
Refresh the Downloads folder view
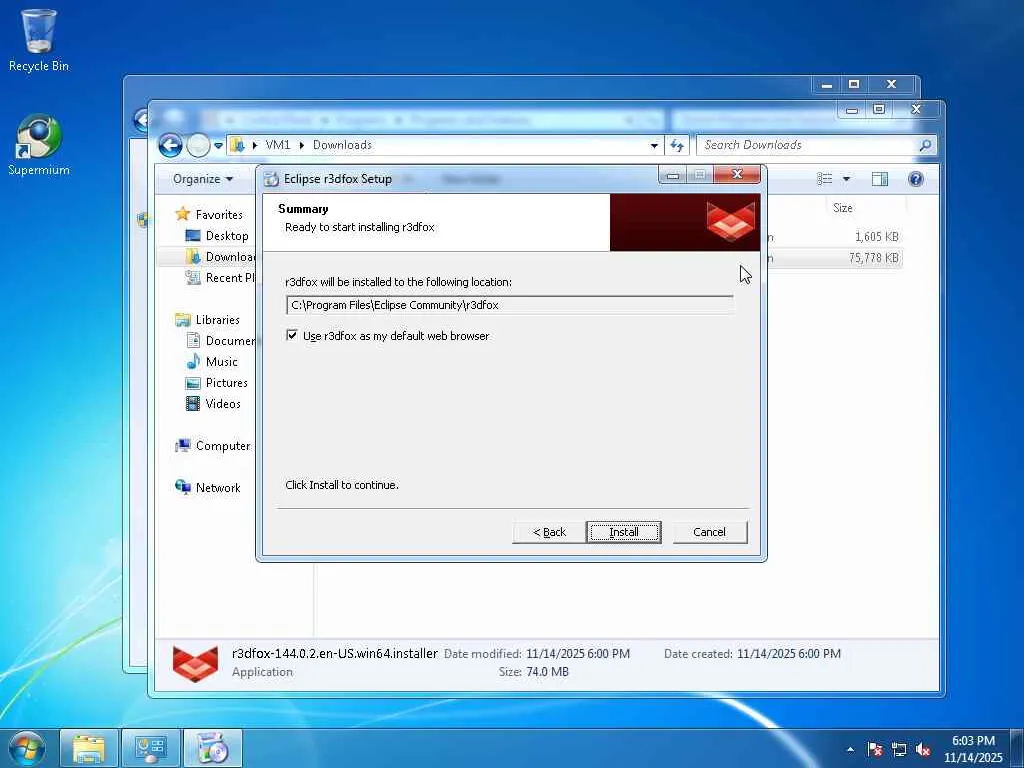point(677,145)
